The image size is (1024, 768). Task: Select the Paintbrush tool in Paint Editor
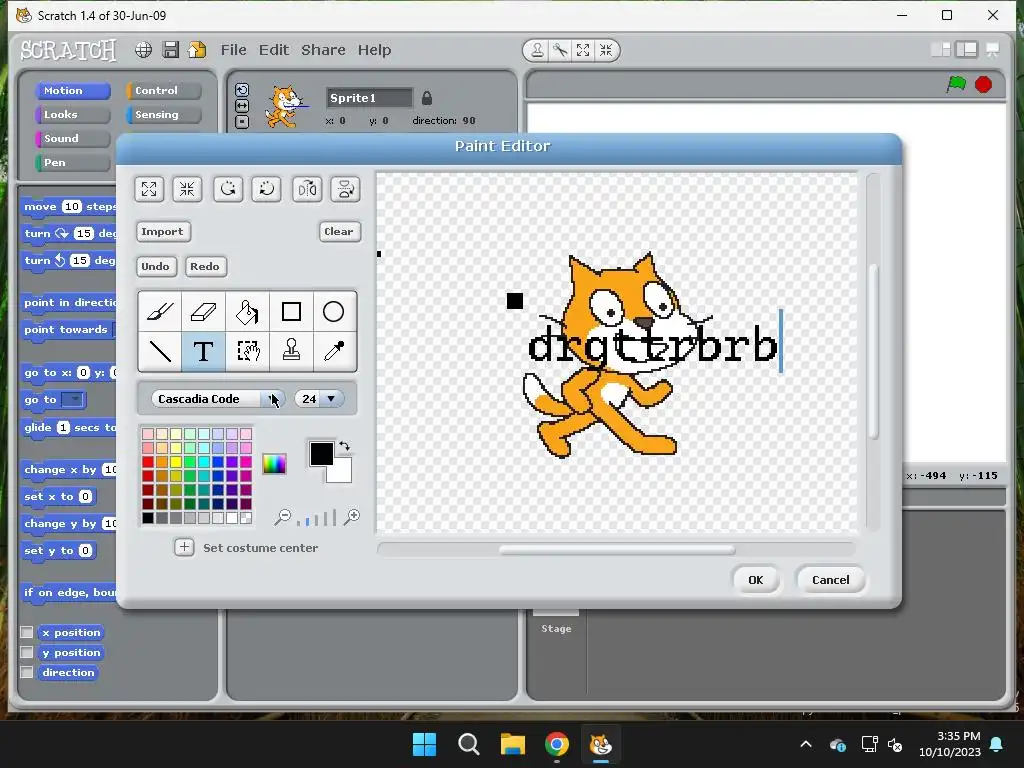[160, 312]
